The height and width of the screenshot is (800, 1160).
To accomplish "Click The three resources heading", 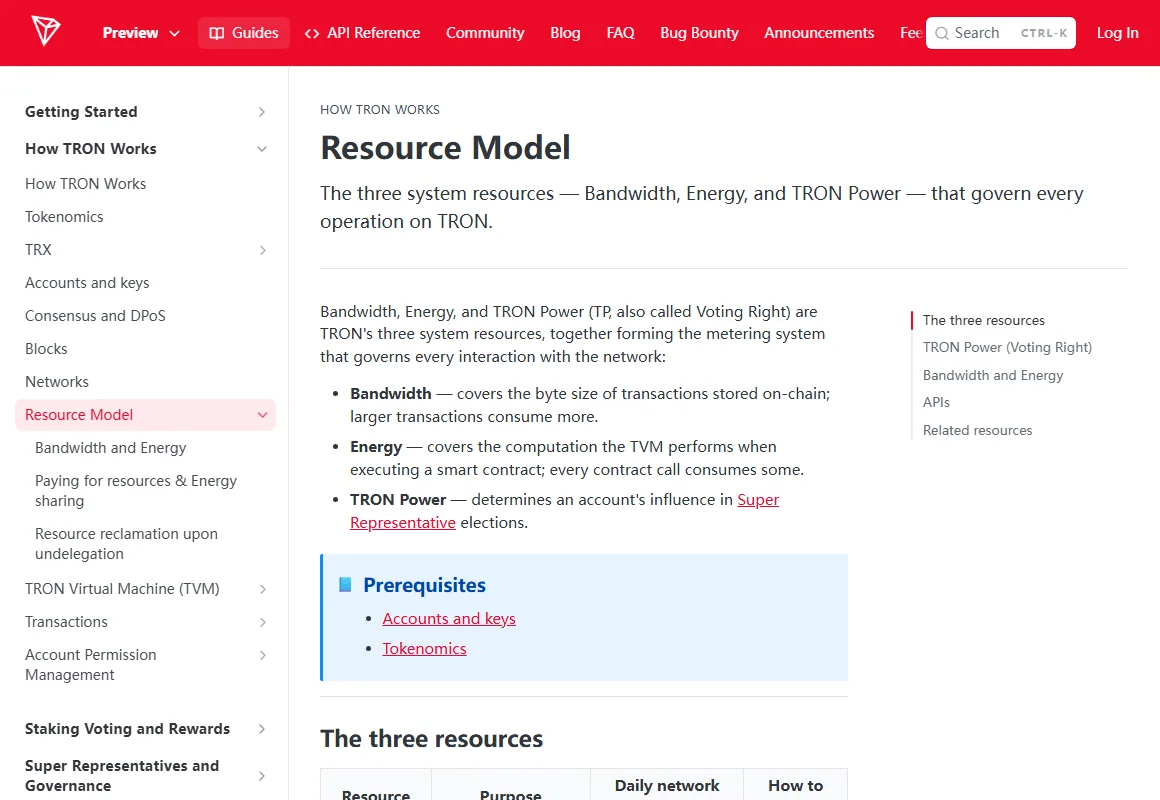I will [431, 739].
